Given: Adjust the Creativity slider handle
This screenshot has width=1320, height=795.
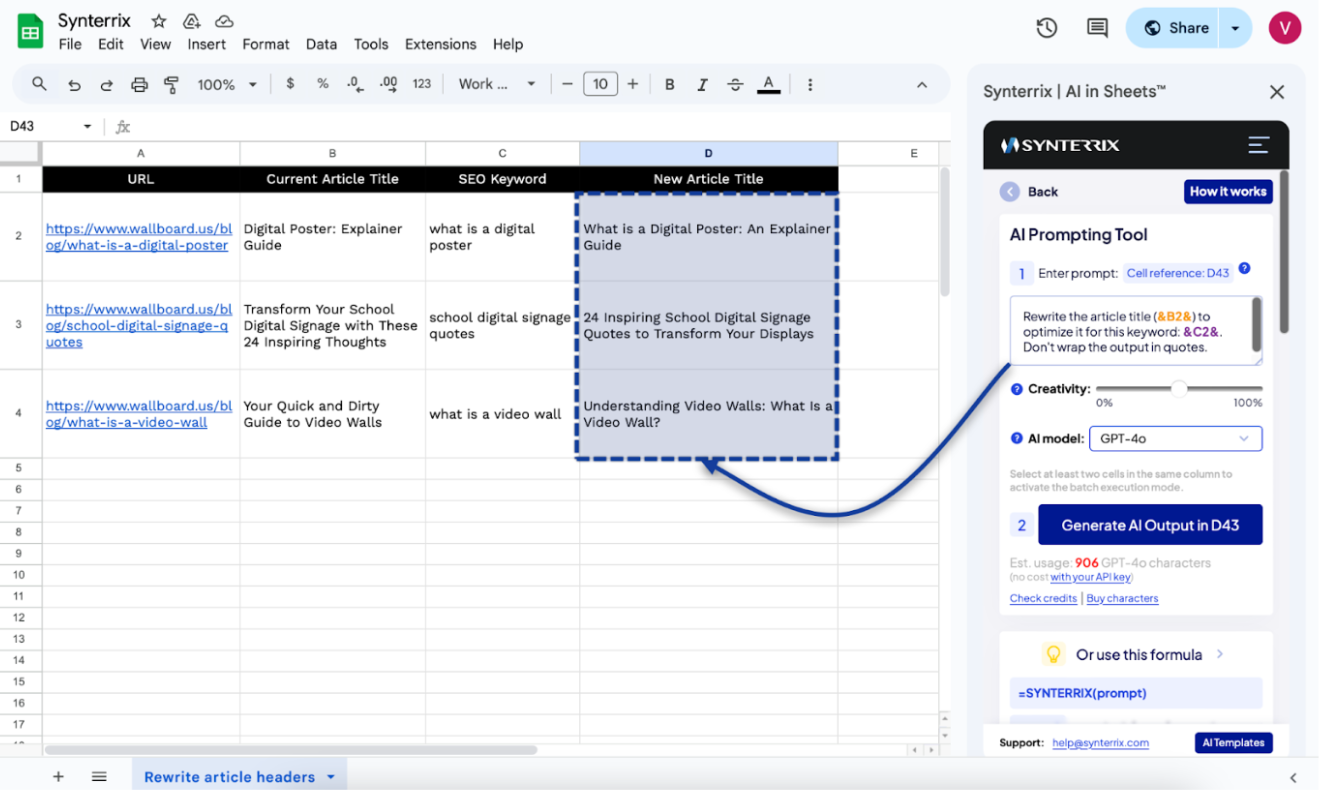Looking at the screenshot, I should coord(1179,389).
